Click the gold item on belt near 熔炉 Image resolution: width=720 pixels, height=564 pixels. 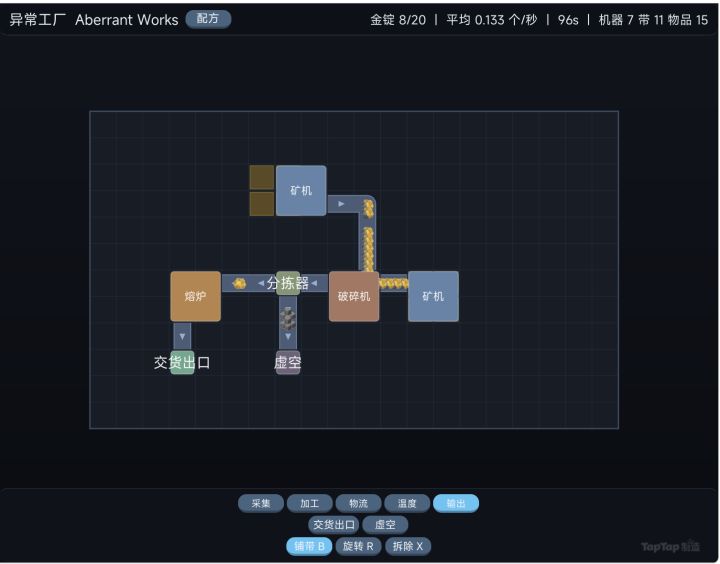pos(239,283)
